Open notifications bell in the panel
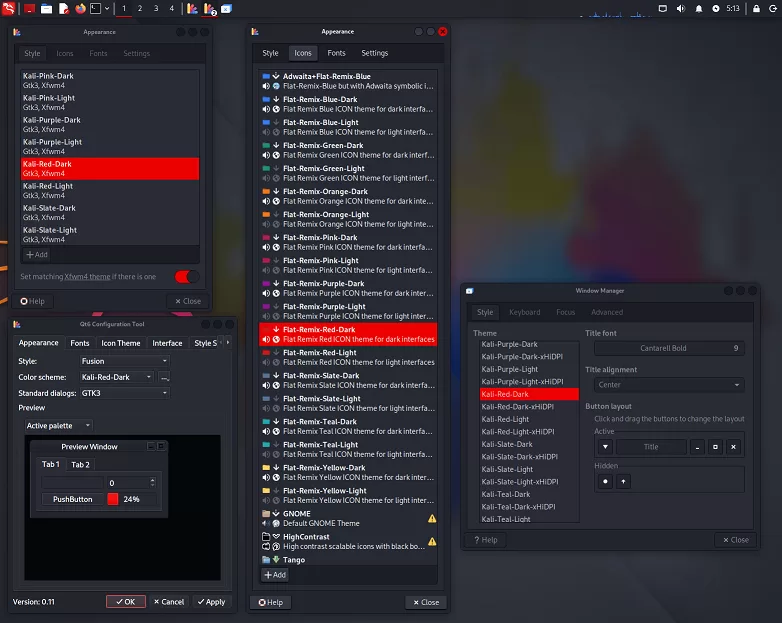Viewport: 782px width, 623px height. click(699, 8)
